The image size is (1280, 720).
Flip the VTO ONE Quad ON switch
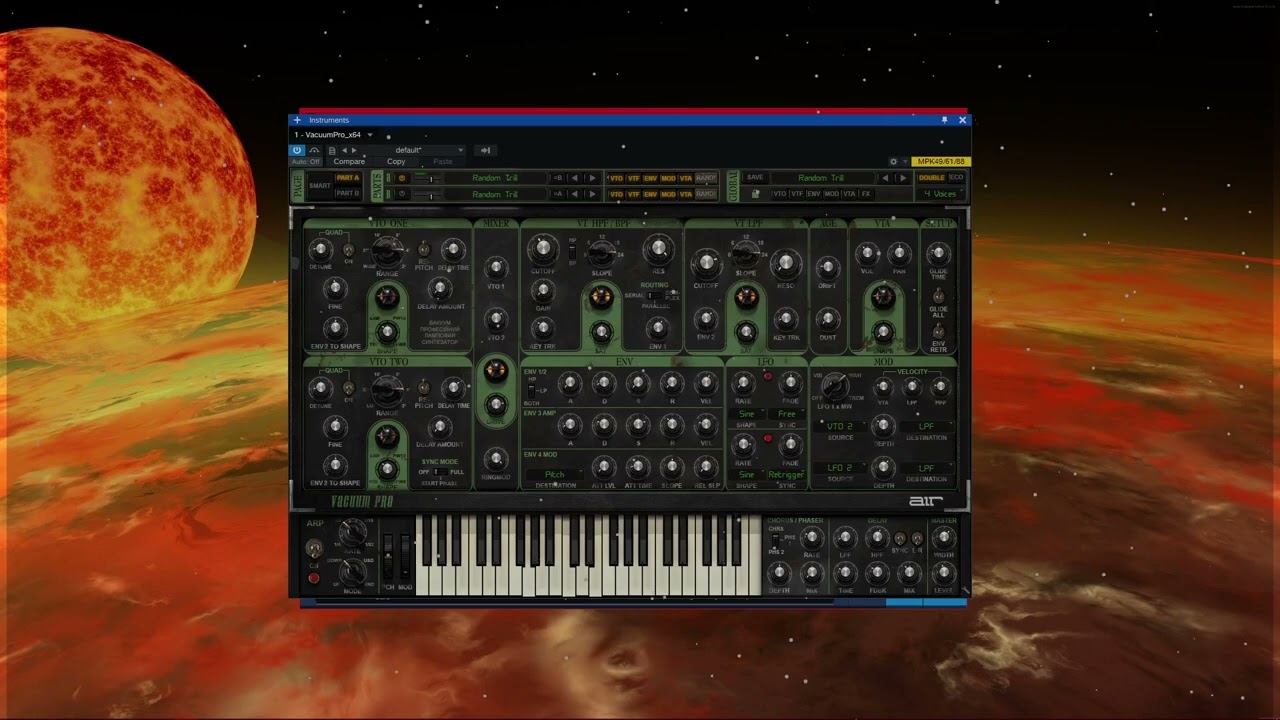(348, 250)
